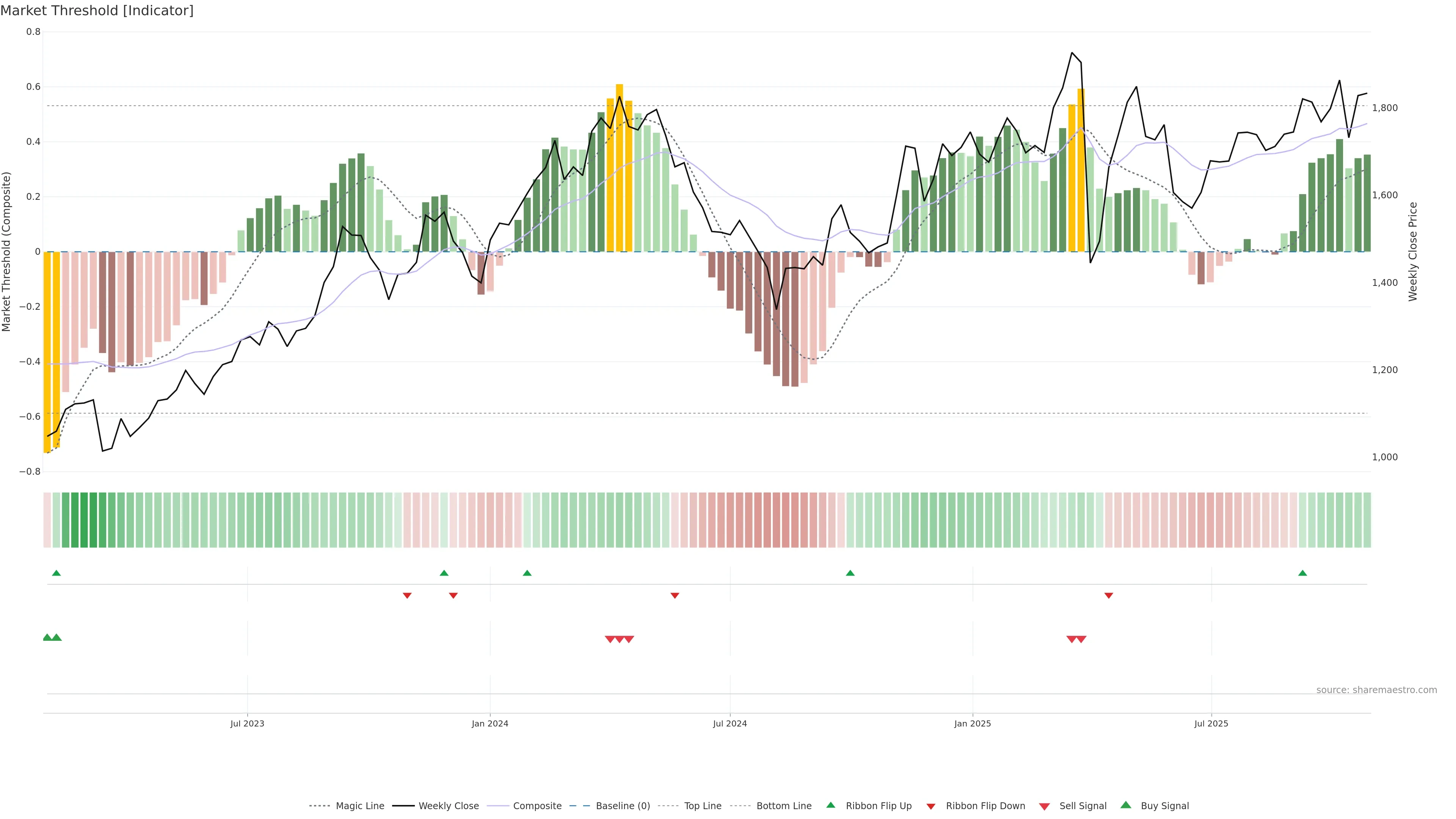
Task: Click the ribbon flip down marker before Jul 2024
Action: tap(674, 596)
